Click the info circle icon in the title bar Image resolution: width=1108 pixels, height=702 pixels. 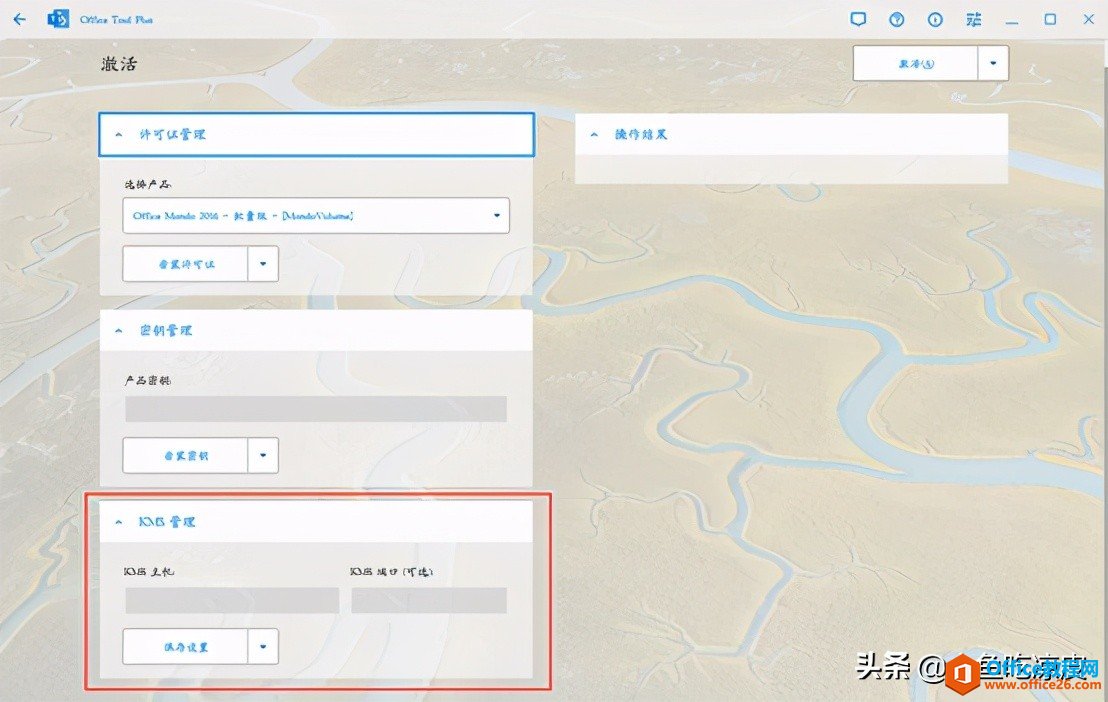[934, 18]
